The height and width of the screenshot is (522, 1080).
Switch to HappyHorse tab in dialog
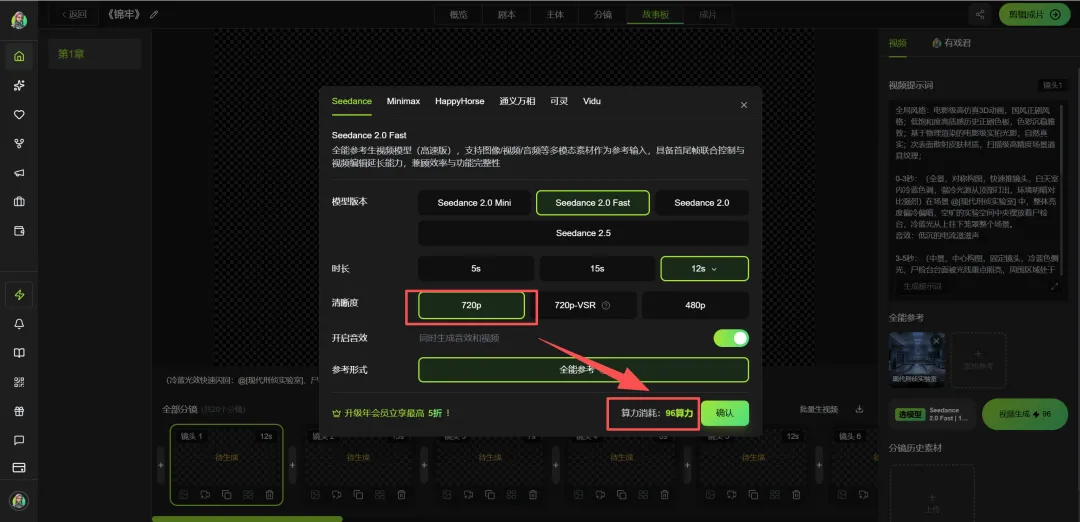coord(459,101)
